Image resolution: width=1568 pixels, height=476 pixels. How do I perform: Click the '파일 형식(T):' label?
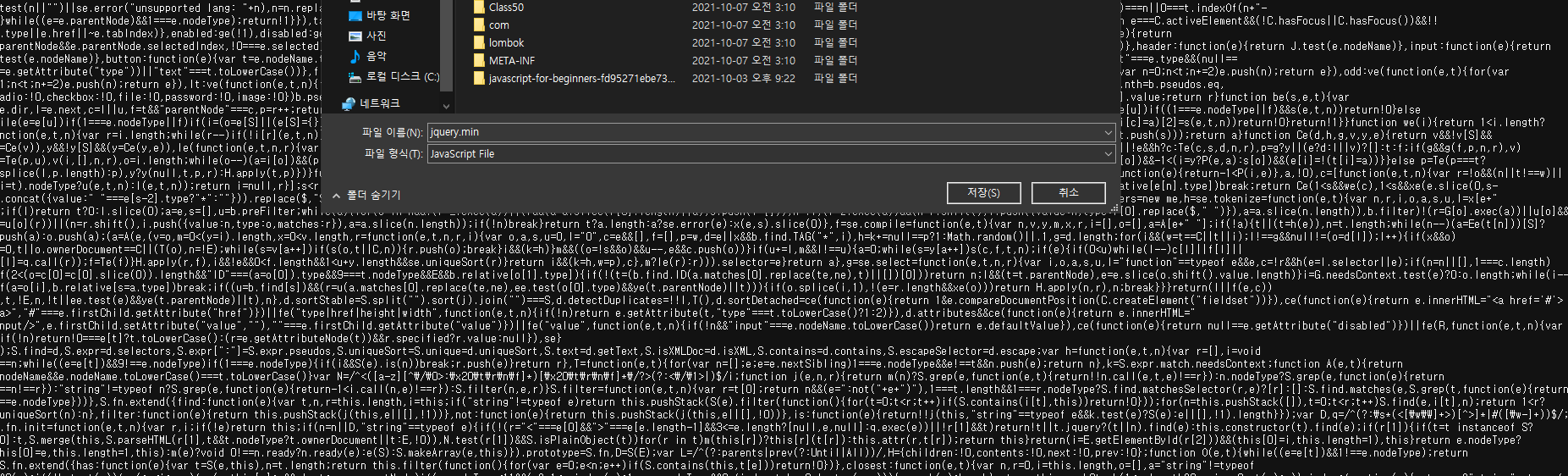pyautogui.click(x=393, y=154)
